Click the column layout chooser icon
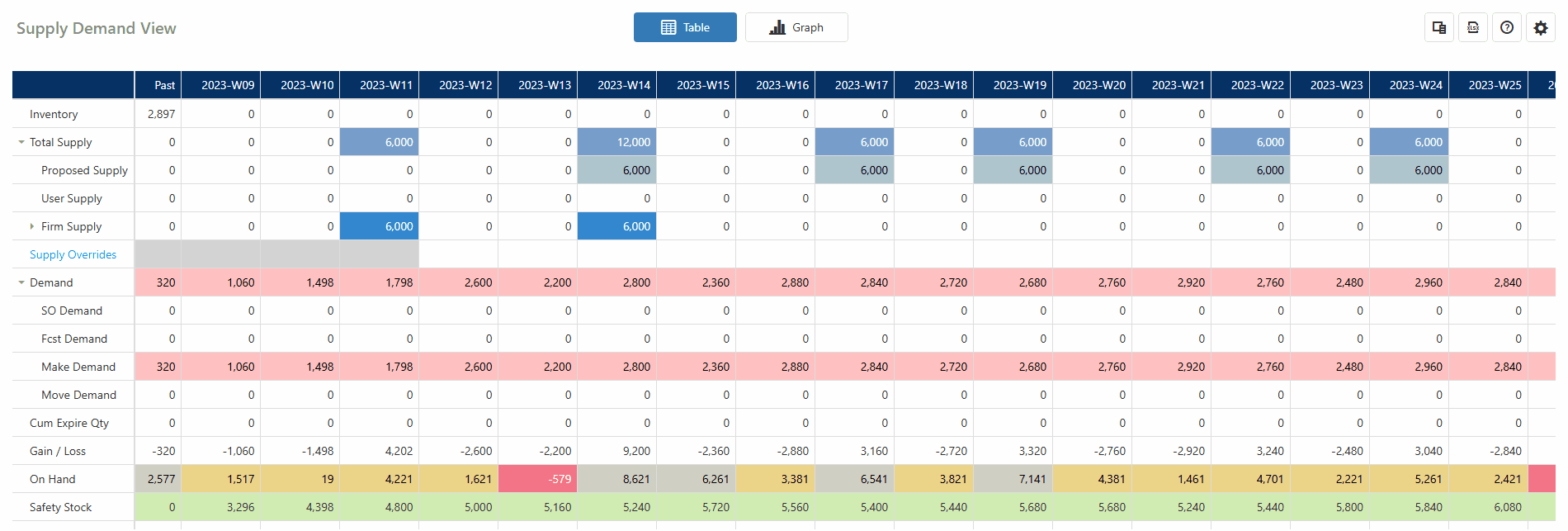Image resolution: width=1568 pixels, height=531 pixels. point(1439,27)
